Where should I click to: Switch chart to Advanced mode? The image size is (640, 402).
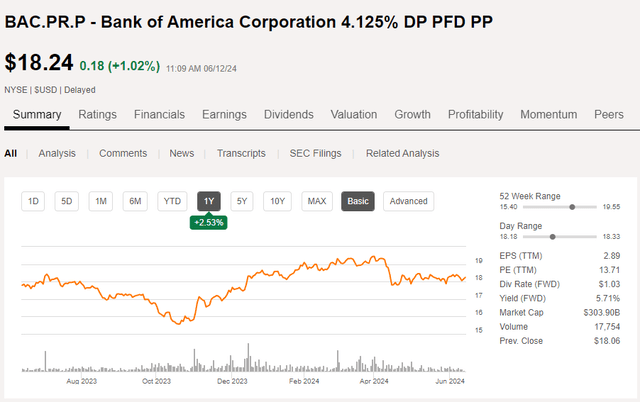tap(408, 201)
